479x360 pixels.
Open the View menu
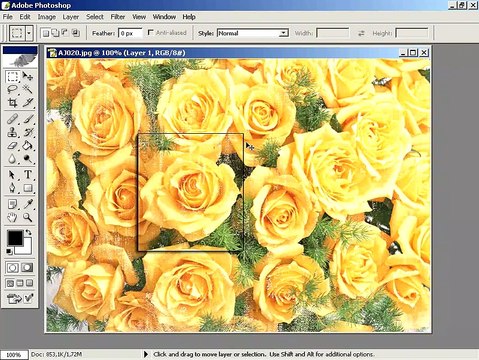[139, 17]
